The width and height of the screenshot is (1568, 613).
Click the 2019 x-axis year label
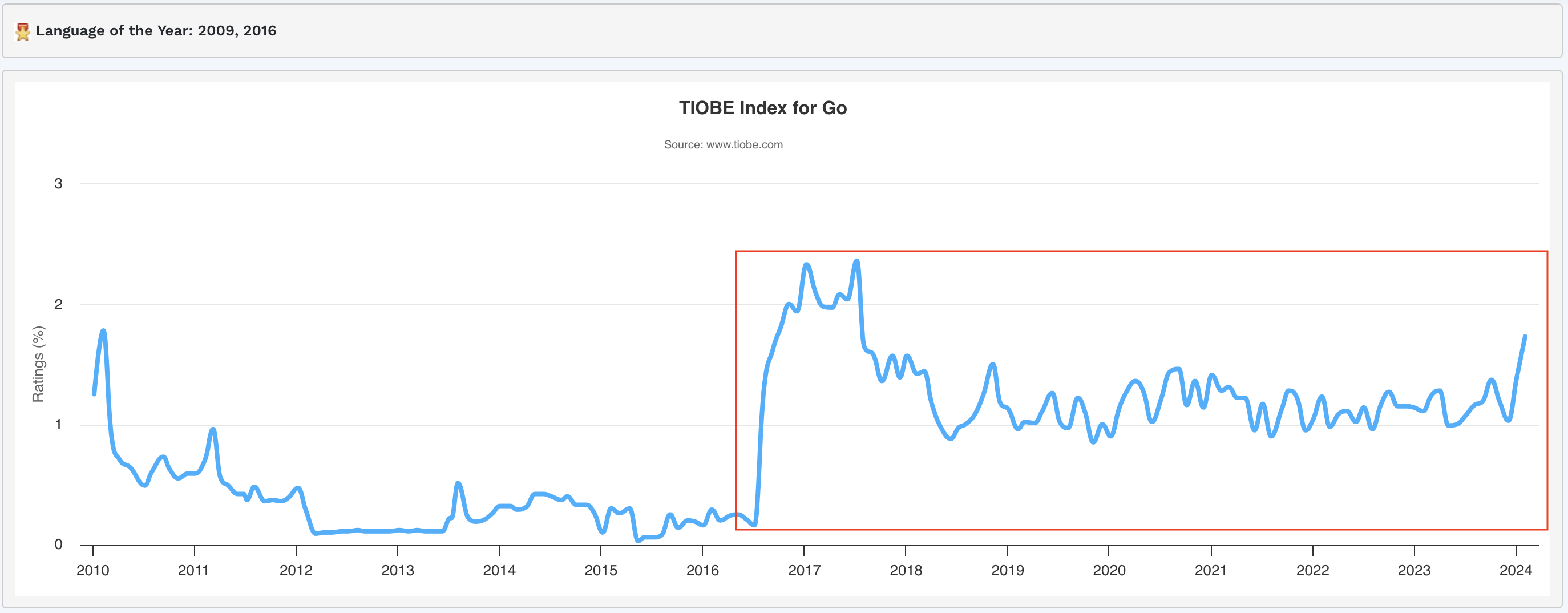click(1008, 570)
